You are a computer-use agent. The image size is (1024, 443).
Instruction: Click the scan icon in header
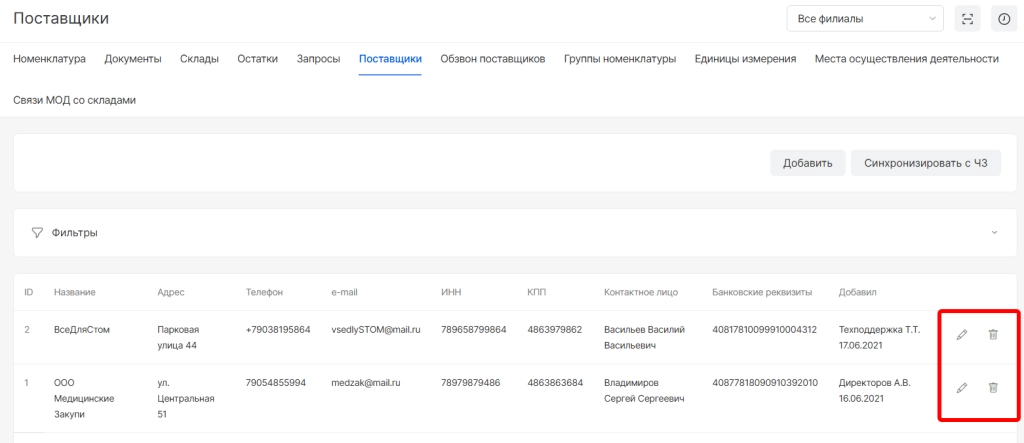click(967, 19)
